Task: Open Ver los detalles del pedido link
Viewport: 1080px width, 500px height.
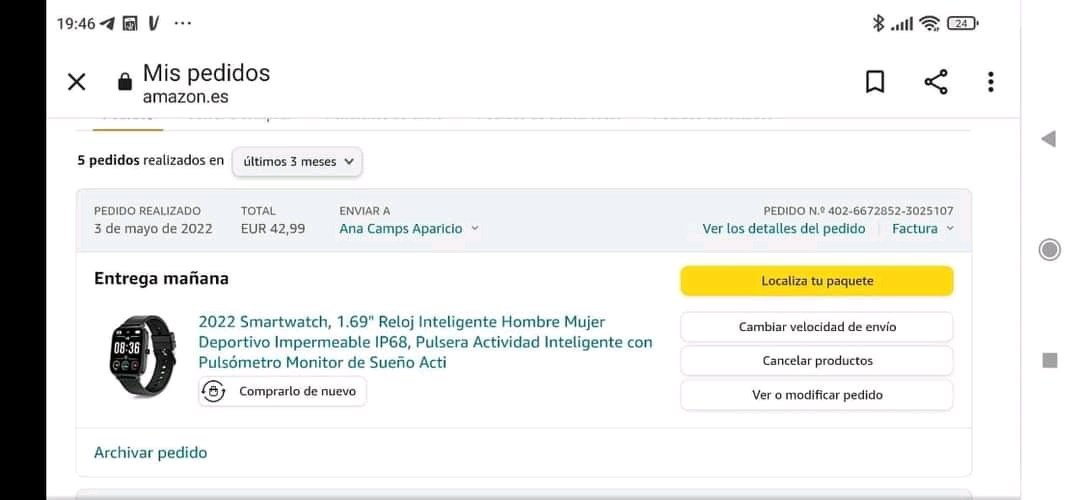Action: coord(783,229)
